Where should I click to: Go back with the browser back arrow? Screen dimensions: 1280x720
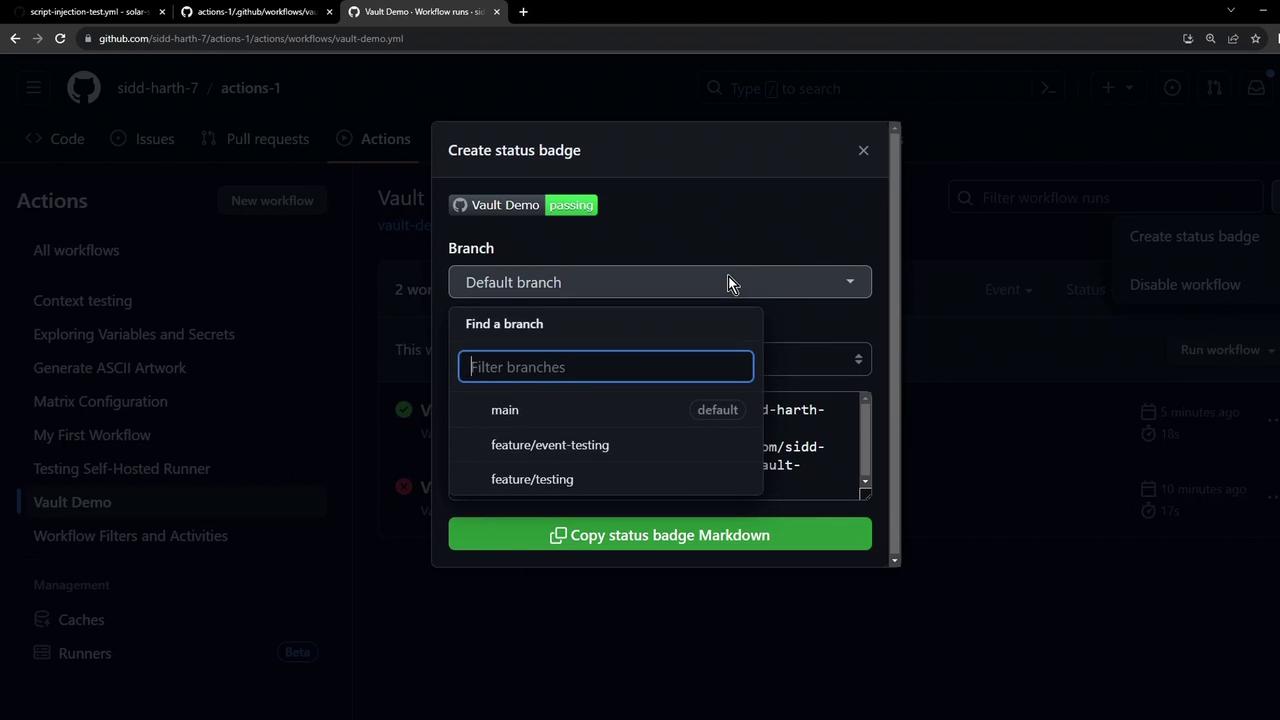pyautogui.click(x=15, y=38)
